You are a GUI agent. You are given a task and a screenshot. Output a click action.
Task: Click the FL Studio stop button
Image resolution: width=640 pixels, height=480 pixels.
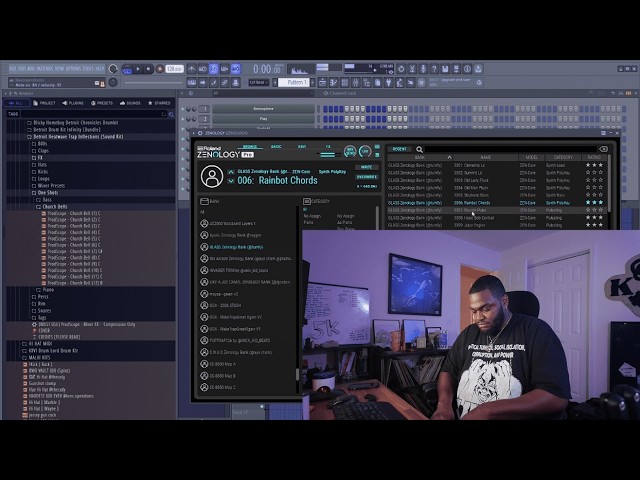(149, 69)
